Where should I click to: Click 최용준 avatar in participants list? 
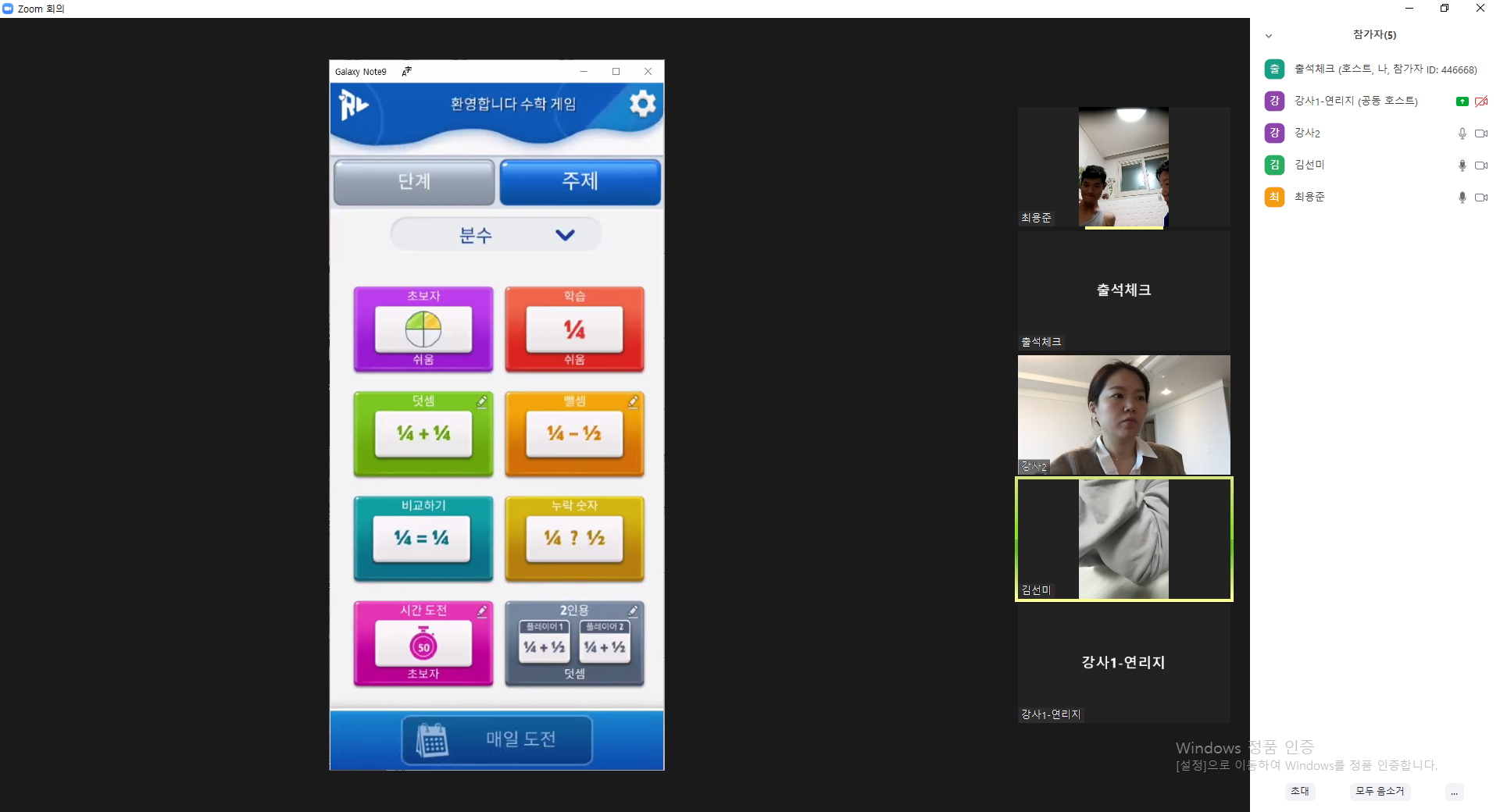click(x=1274, y=197)
